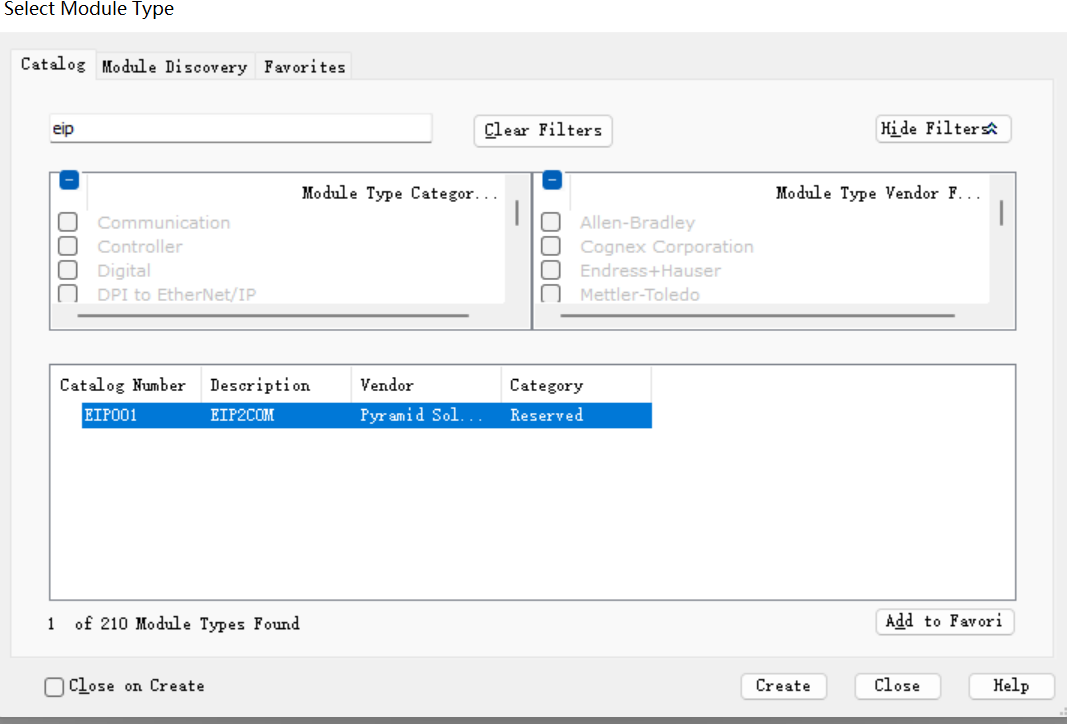
Task: Switch to the Module Discovery tab
Action: click(x=174, y=67)
